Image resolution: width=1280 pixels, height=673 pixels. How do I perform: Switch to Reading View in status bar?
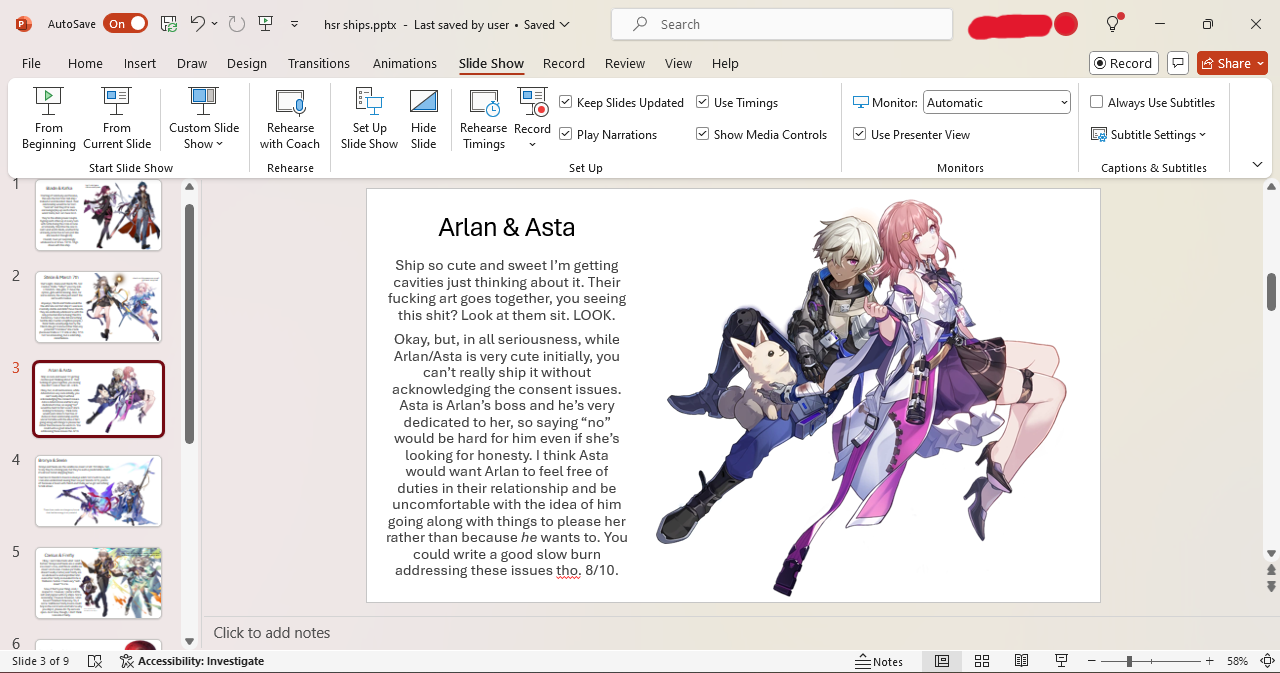coord(1021,661)
